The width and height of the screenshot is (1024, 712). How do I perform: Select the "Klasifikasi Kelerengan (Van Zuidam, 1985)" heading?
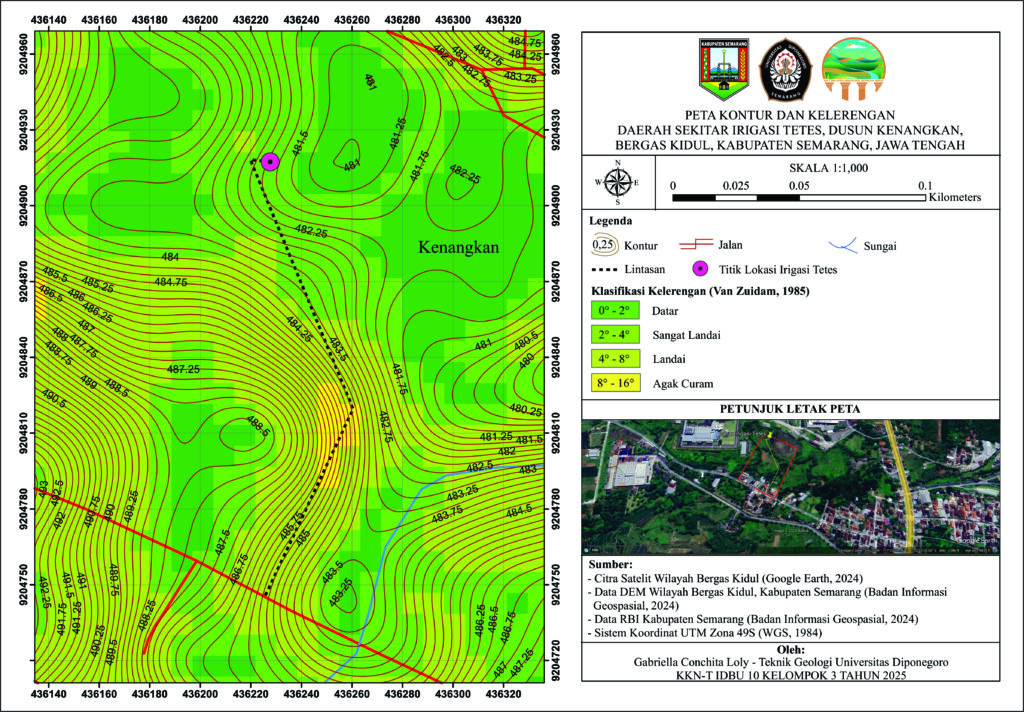tap(700, 291)
